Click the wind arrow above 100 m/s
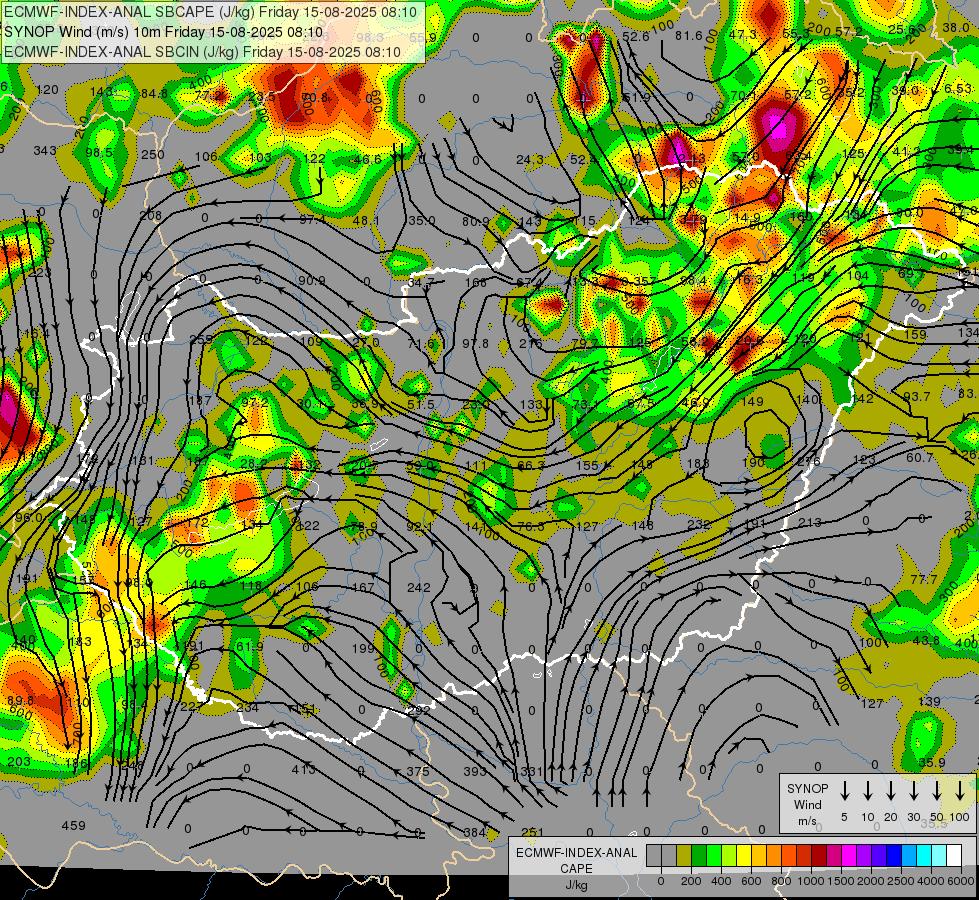 pos(960,791)
